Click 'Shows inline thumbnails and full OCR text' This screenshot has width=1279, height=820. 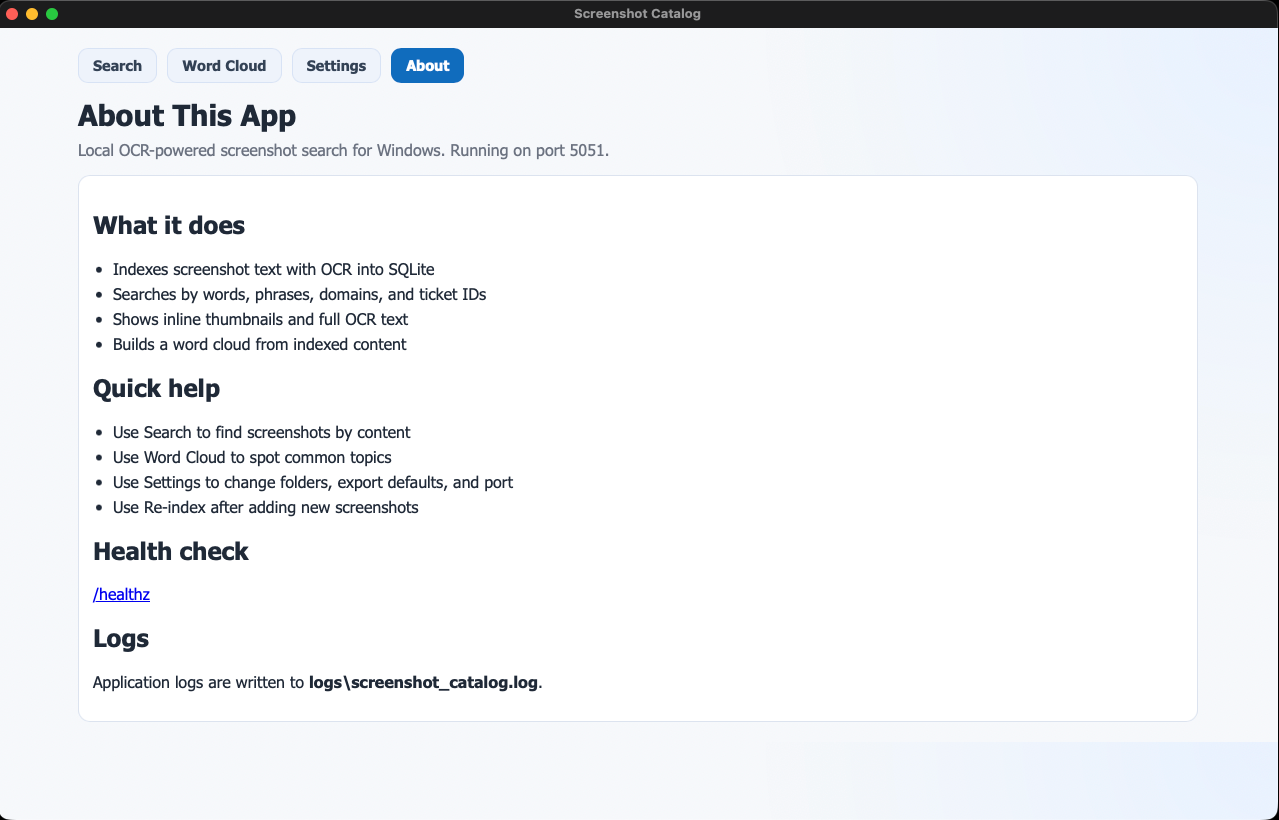(x=260, y=319)
